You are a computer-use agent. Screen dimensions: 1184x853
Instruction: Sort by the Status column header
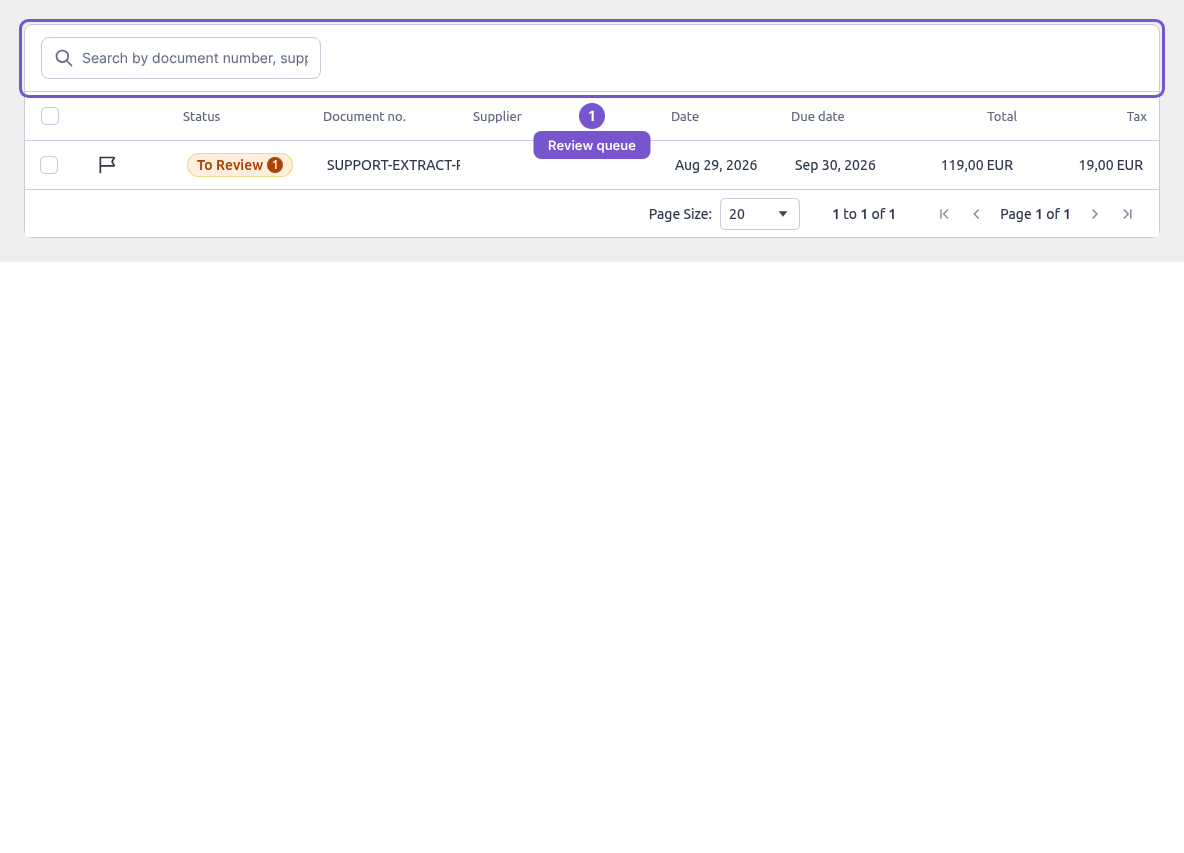[202, 116]
